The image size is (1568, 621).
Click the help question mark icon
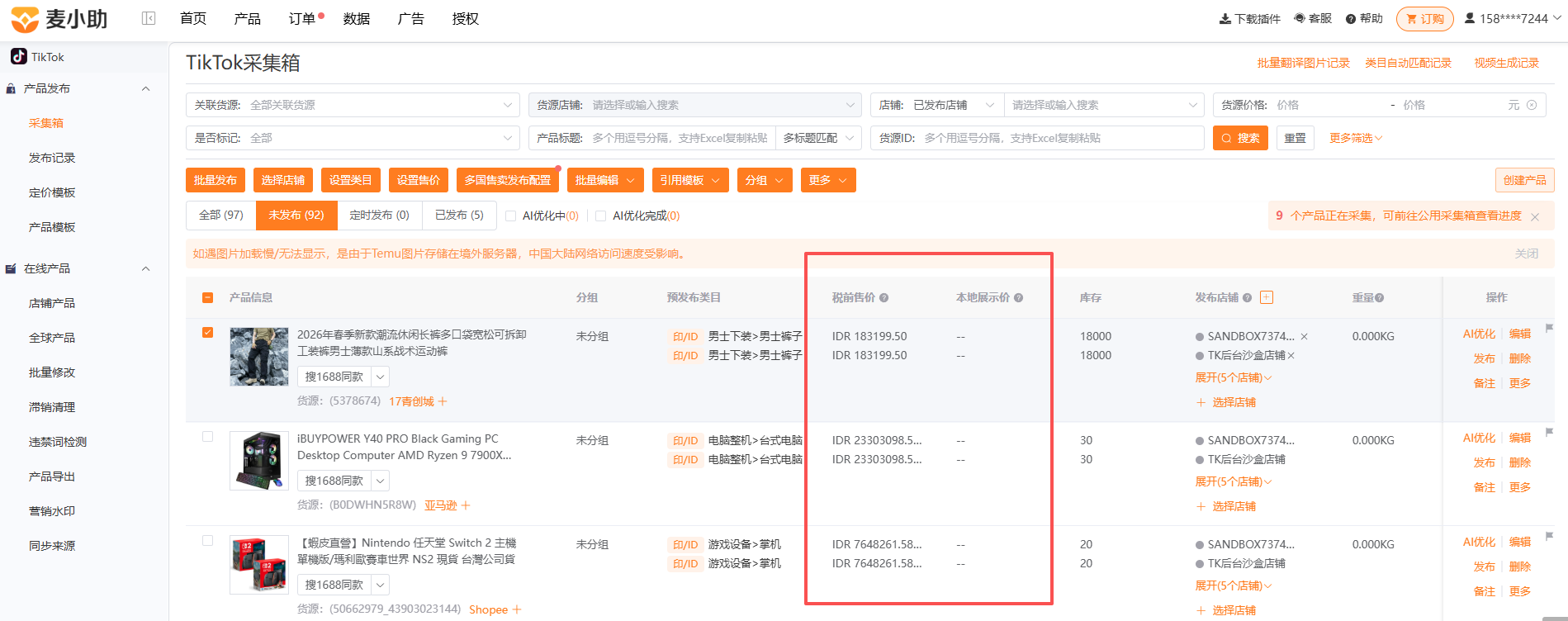[1351, 19]
